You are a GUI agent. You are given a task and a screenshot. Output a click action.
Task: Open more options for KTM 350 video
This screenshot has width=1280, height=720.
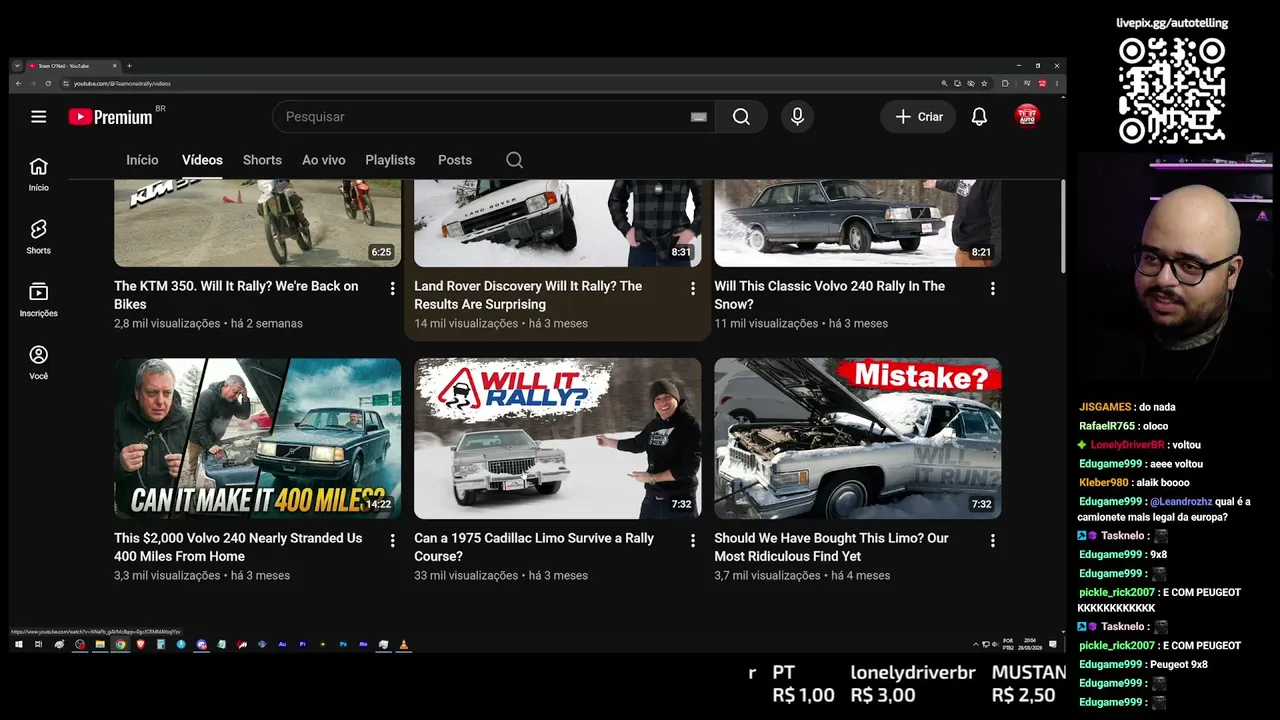tap(392, 288)
